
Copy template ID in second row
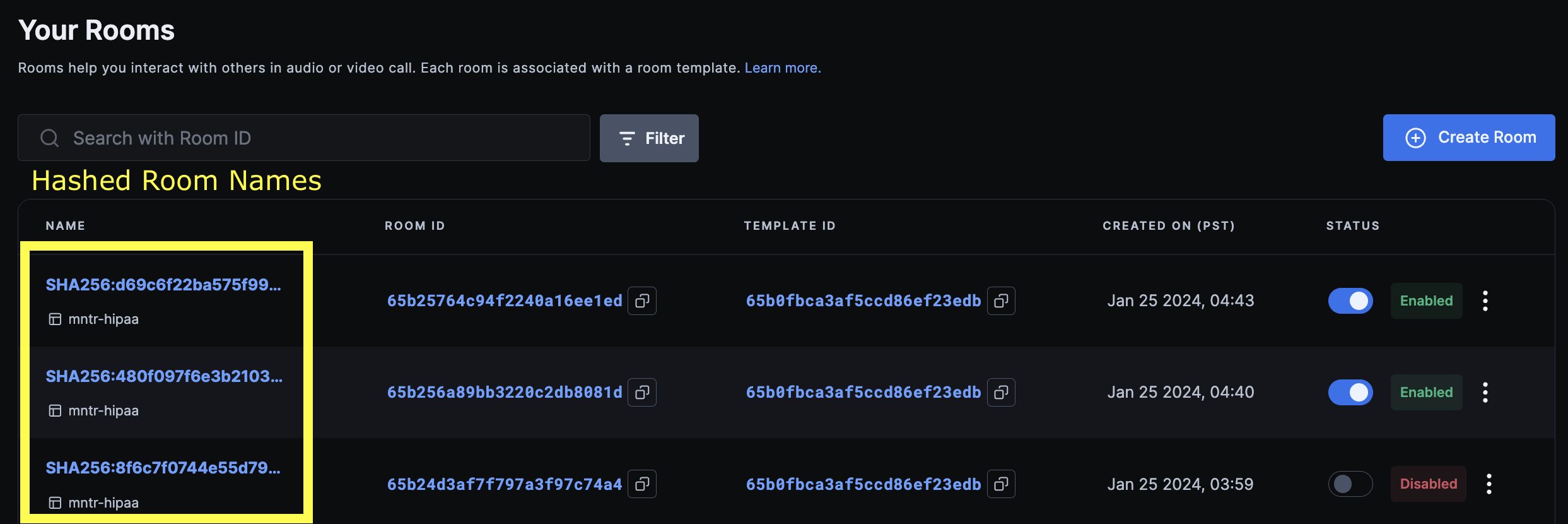pos(1001,393)
